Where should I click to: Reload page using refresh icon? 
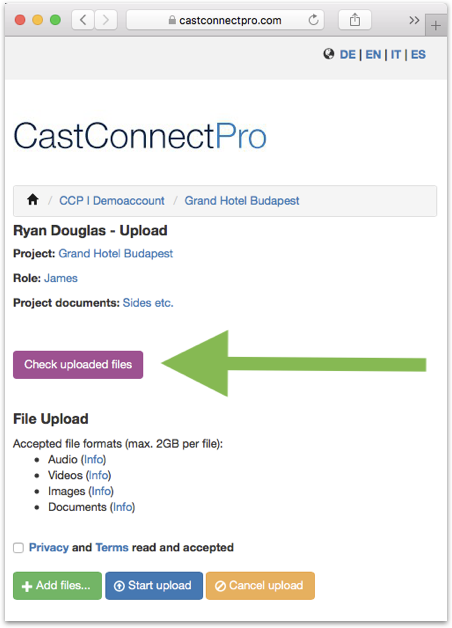[313, 20]
